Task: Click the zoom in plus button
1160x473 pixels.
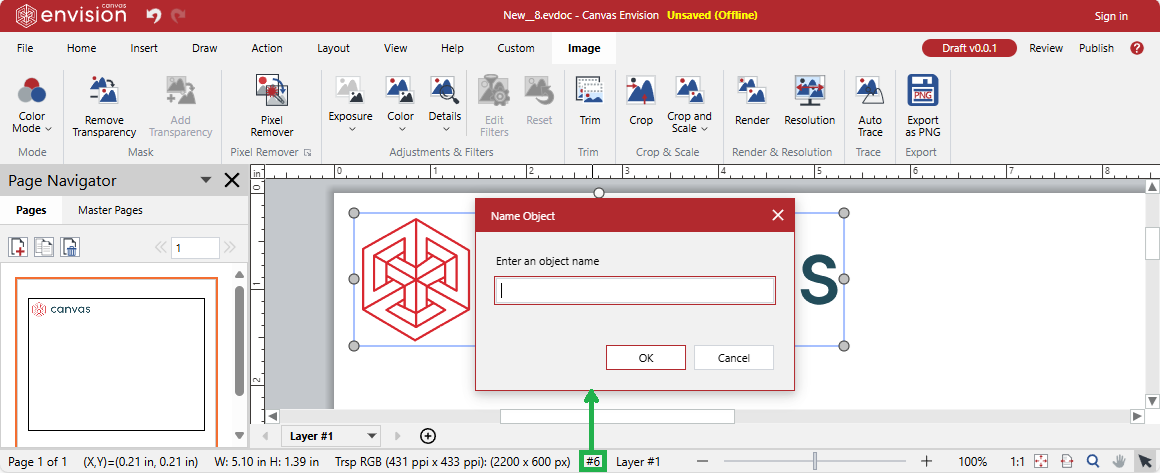Action: click(x=926, y=461)
